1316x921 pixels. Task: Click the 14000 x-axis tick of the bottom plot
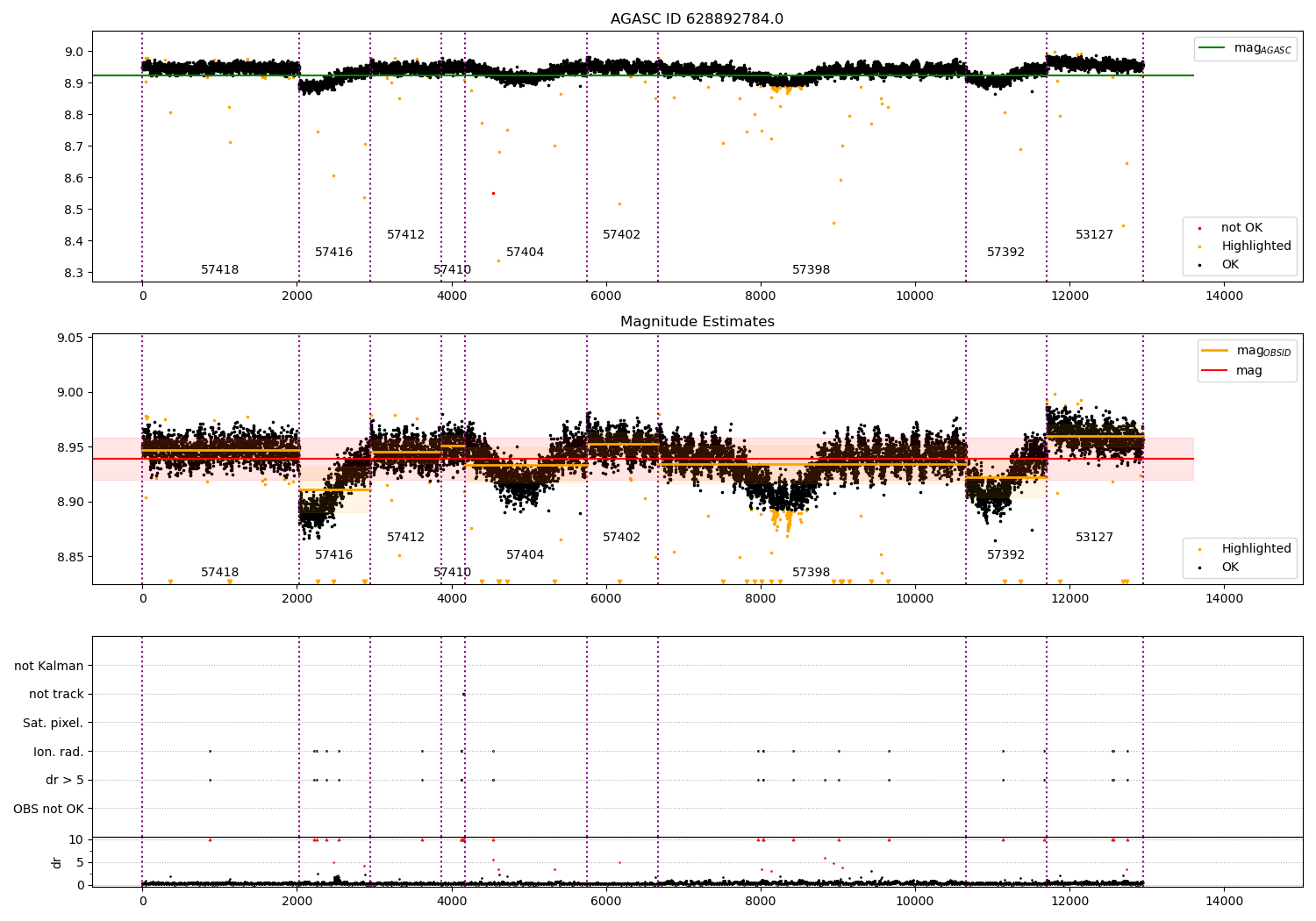pyautogui.click(x=1224, y=901)
